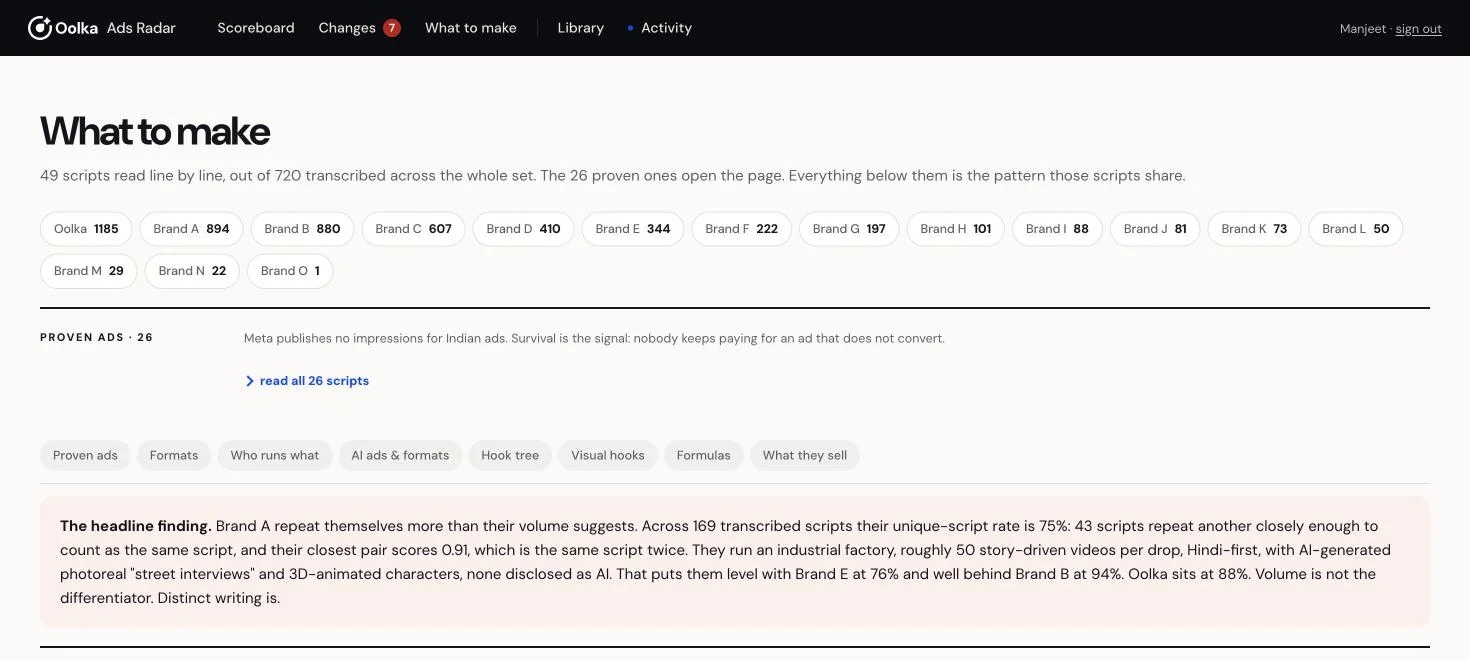
Task: Select the Brand E 344 chip
Action: 633,229
